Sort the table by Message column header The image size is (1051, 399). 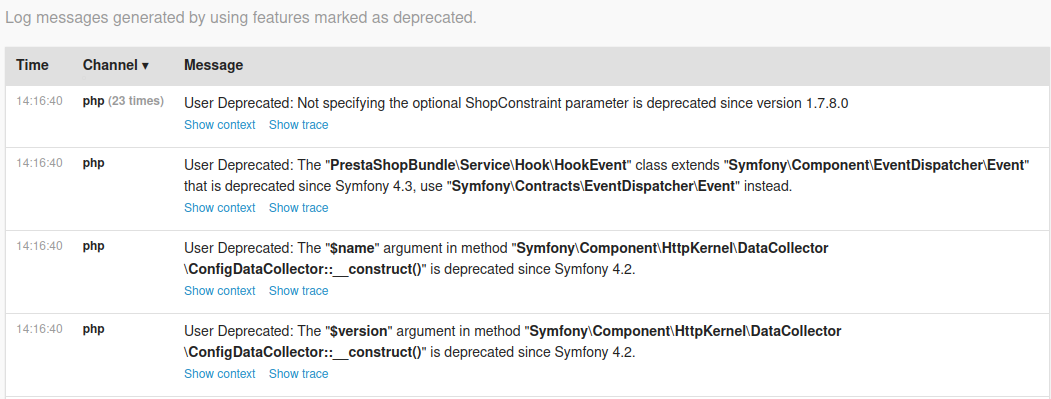tap(213, 65)
